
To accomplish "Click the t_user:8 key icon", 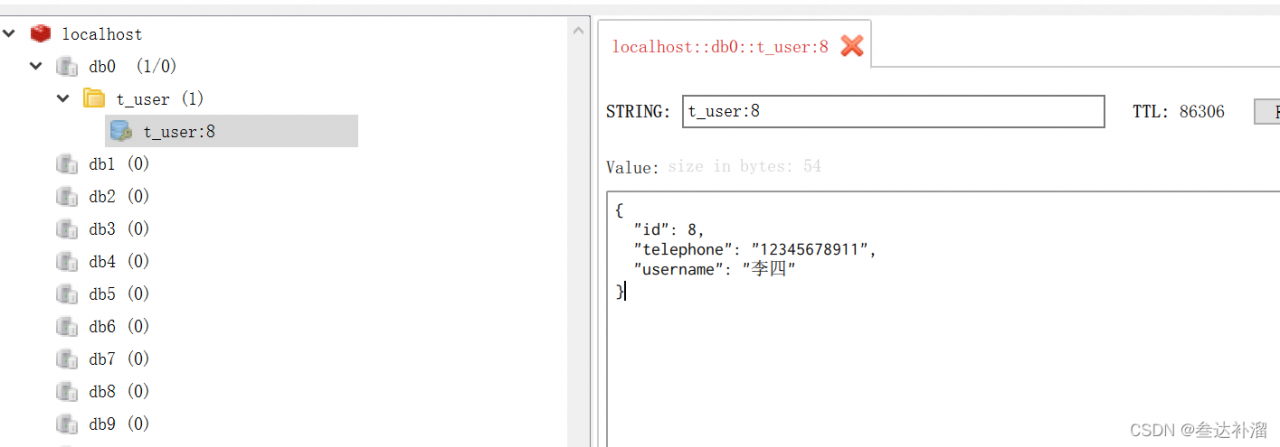I will click(121, 131).
